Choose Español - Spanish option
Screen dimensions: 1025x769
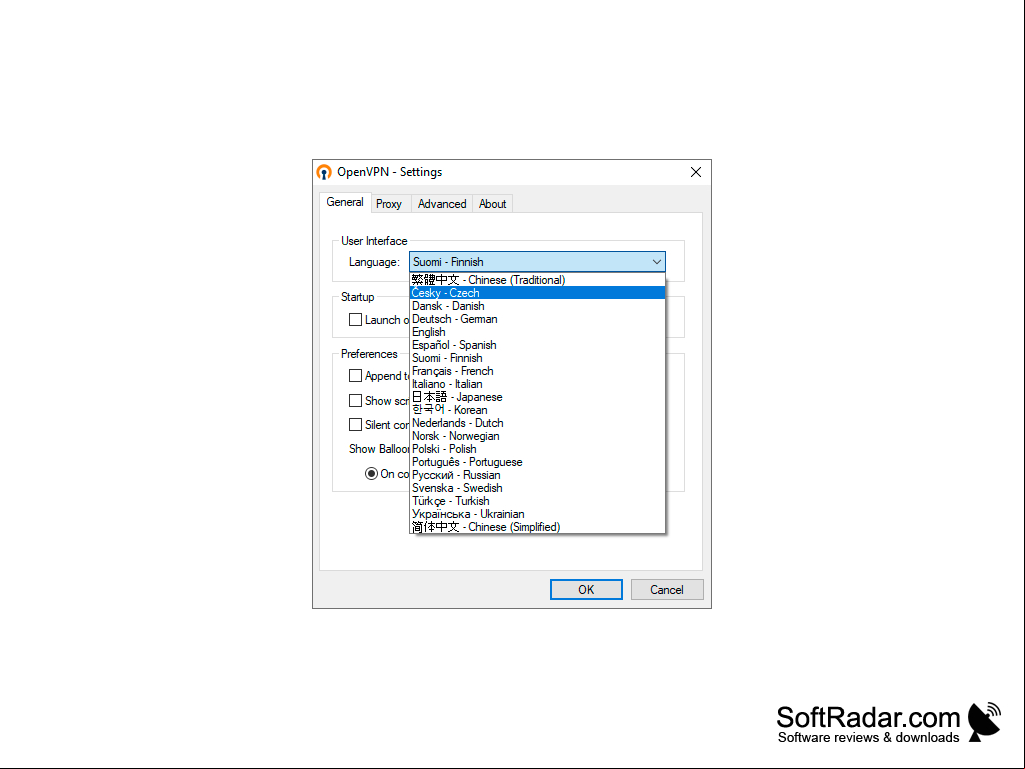pyautogui.click(x=537, y=345)
